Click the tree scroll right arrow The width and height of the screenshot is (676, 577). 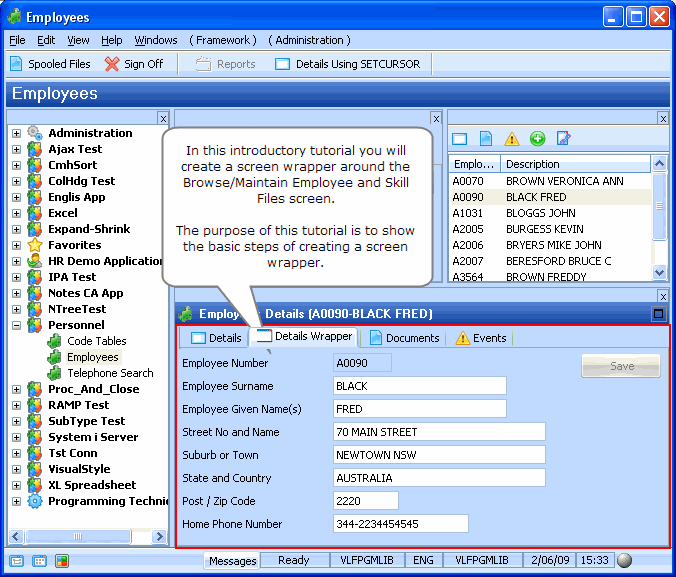[x=160, y=536]
